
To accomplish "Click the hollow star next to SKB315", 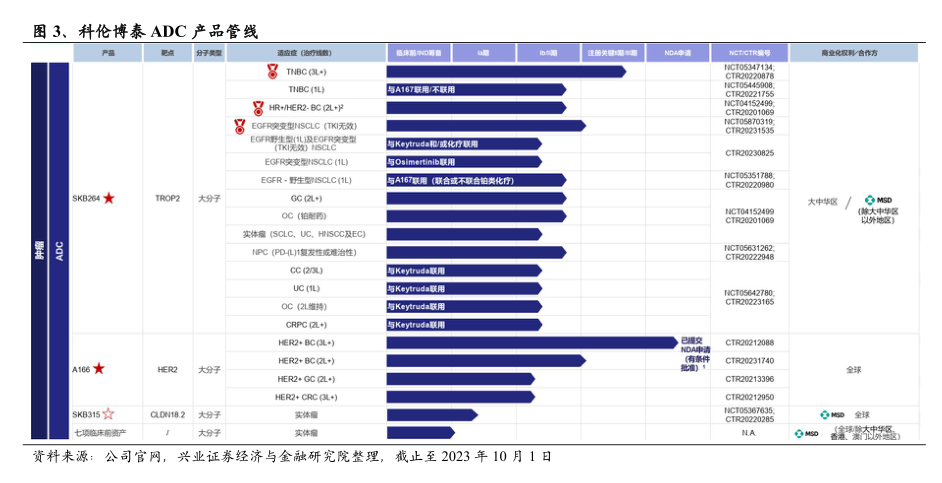I will pyautogui.click(x=109, y=414).
